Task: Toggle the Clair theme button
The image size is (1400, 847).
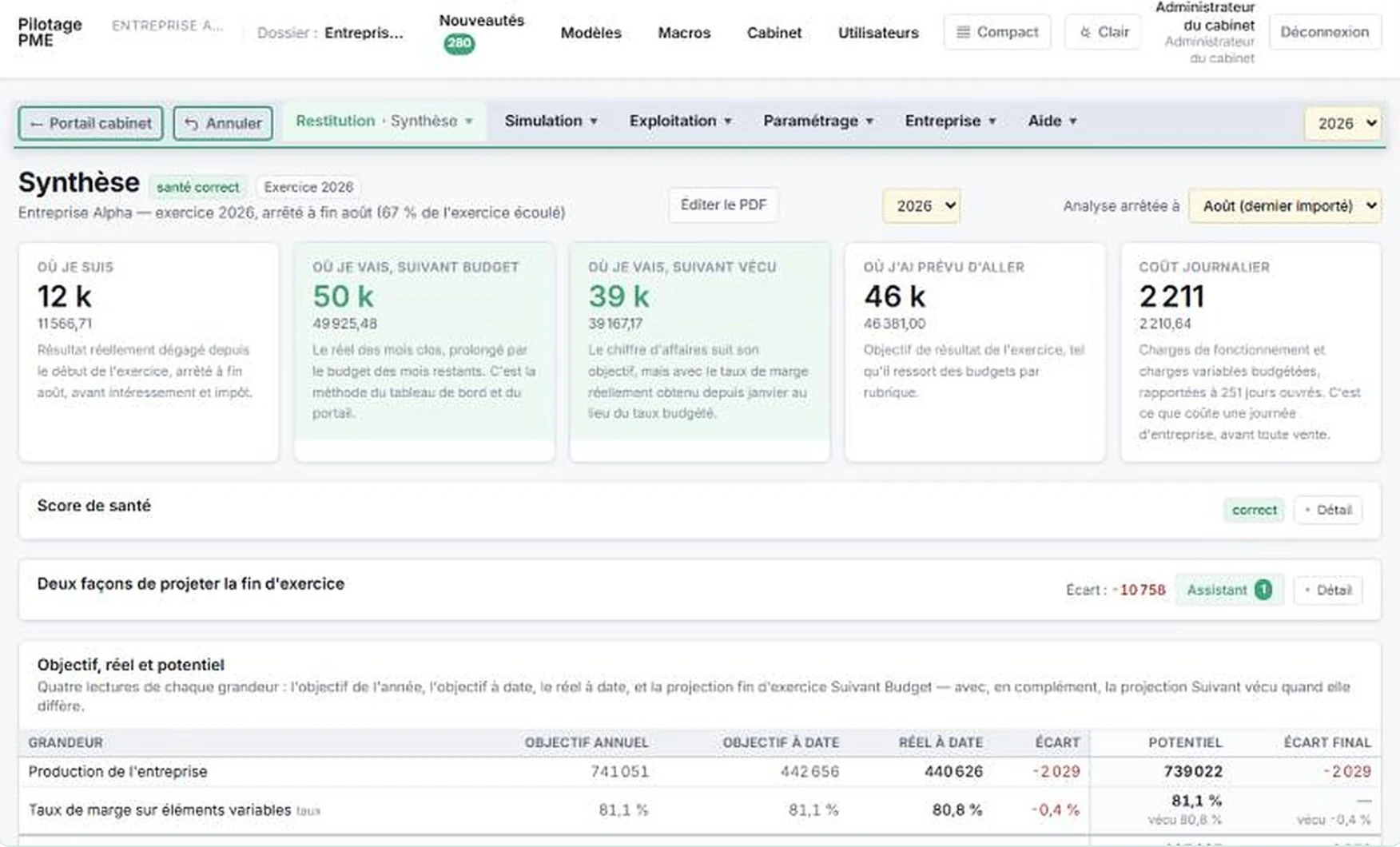Action: (1103, 32)
